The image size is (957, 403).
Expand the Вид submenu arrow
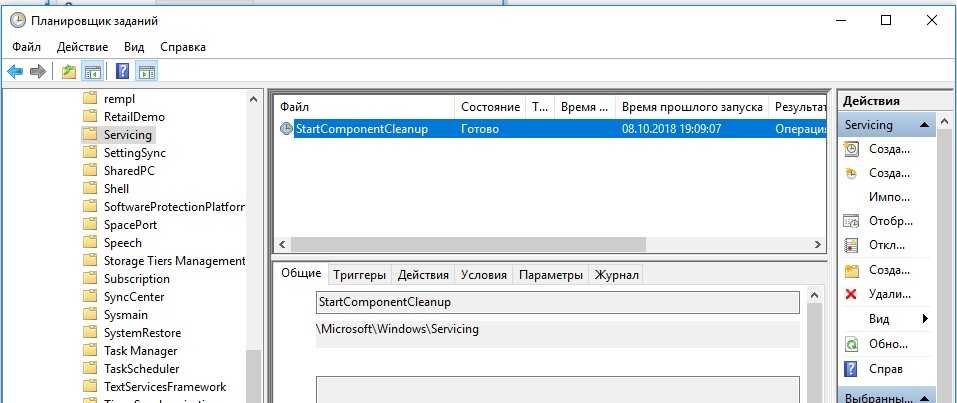(925, 319)
